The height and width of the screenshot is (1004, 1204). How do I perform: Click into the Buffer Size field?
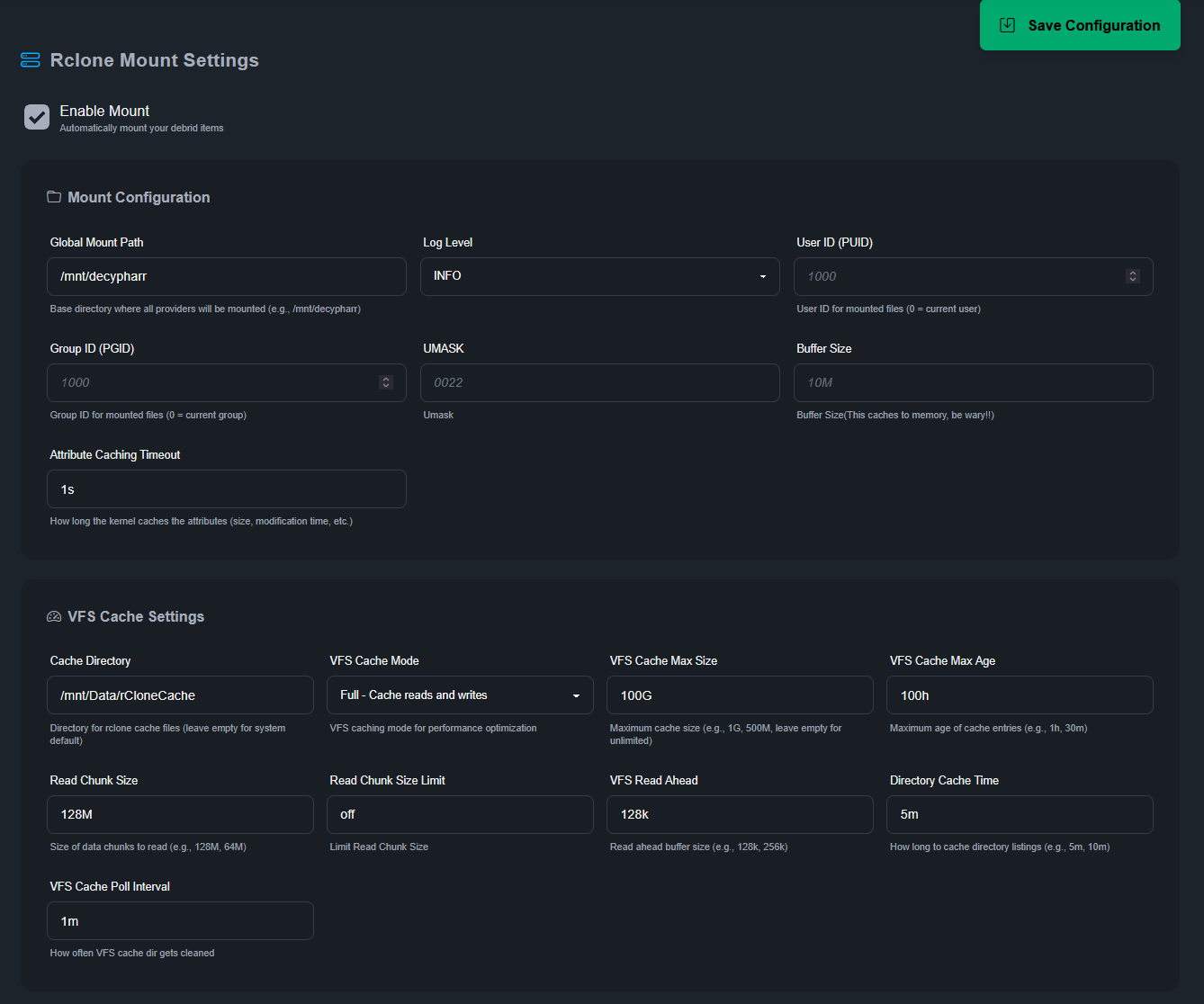974,382
